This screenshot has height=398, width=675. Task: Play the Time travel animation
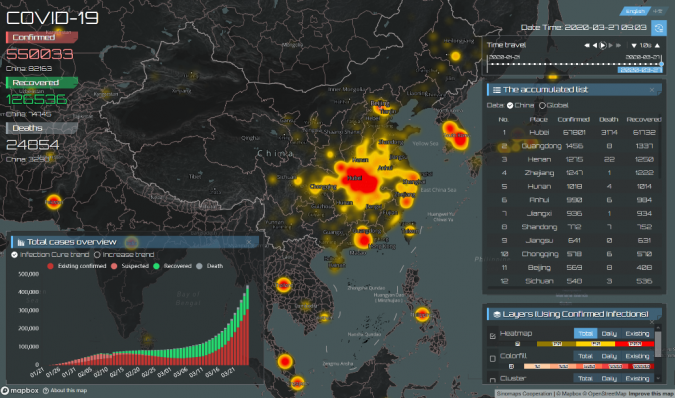point(603,45)
